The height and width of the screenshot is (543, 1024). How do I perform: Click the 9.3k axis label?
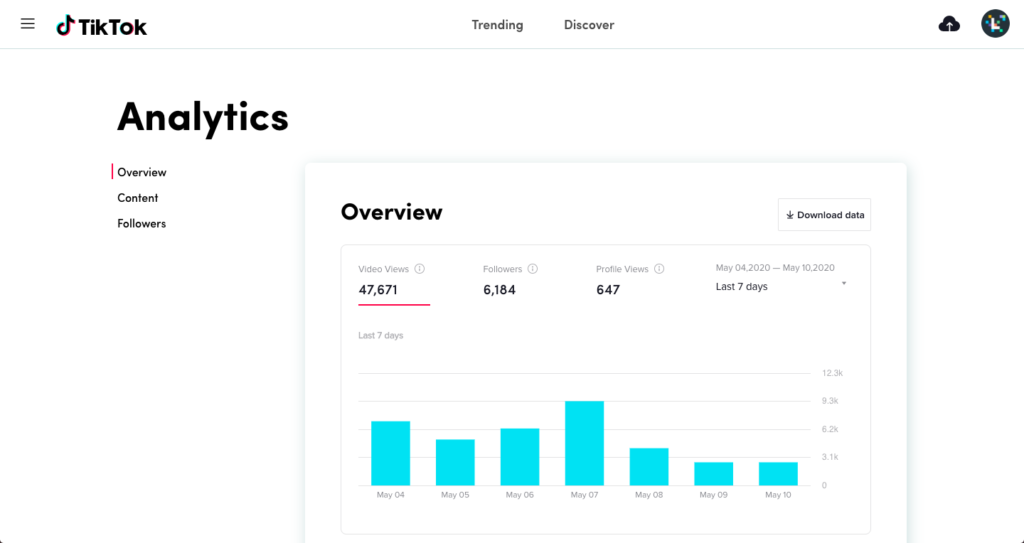(x=830, y=401)
